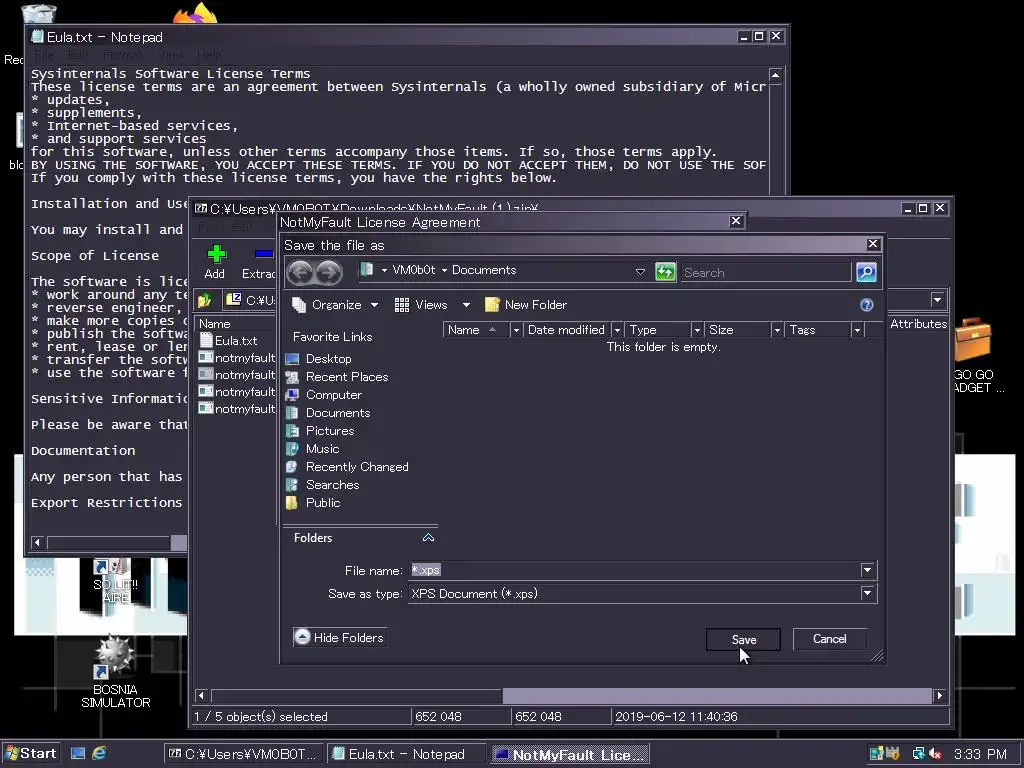Click the Search magnifier icon in Save dialog
1024x768 pixels.
(x=866, y=272)
